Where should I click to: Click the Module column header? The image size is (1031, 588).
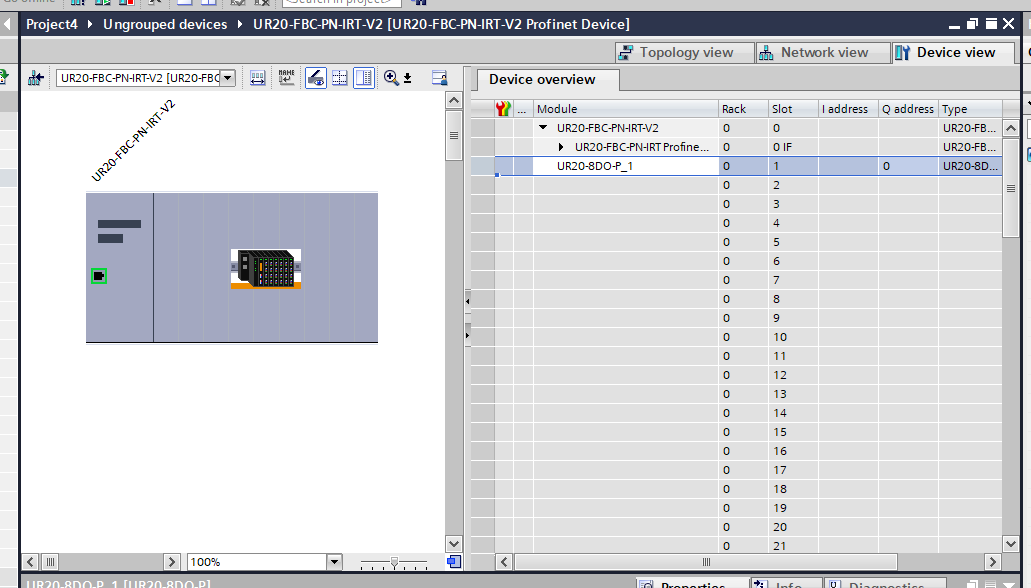[x=625, y=109]
